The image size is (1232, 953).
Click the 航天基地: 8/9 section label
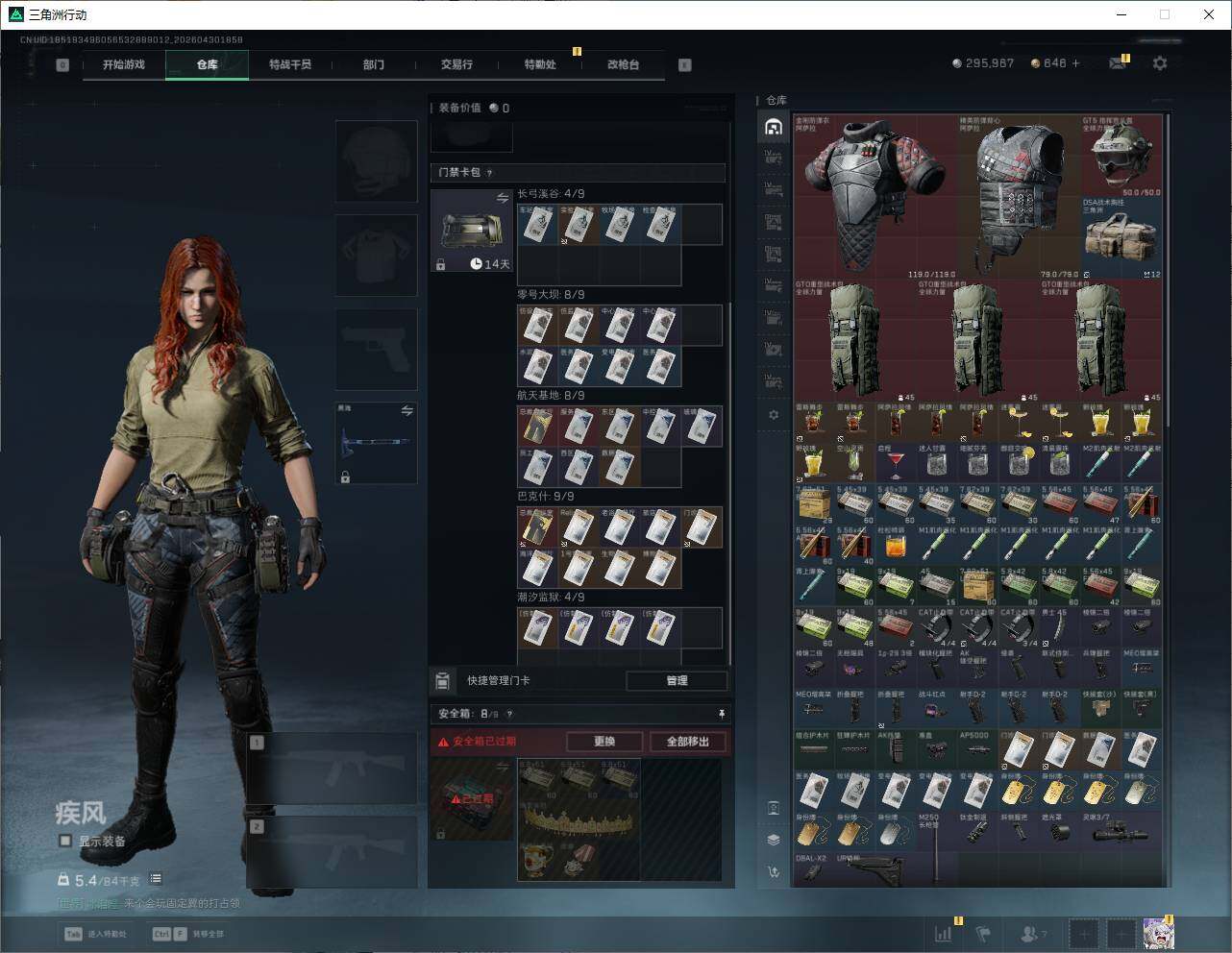click(x=551, y=396)
